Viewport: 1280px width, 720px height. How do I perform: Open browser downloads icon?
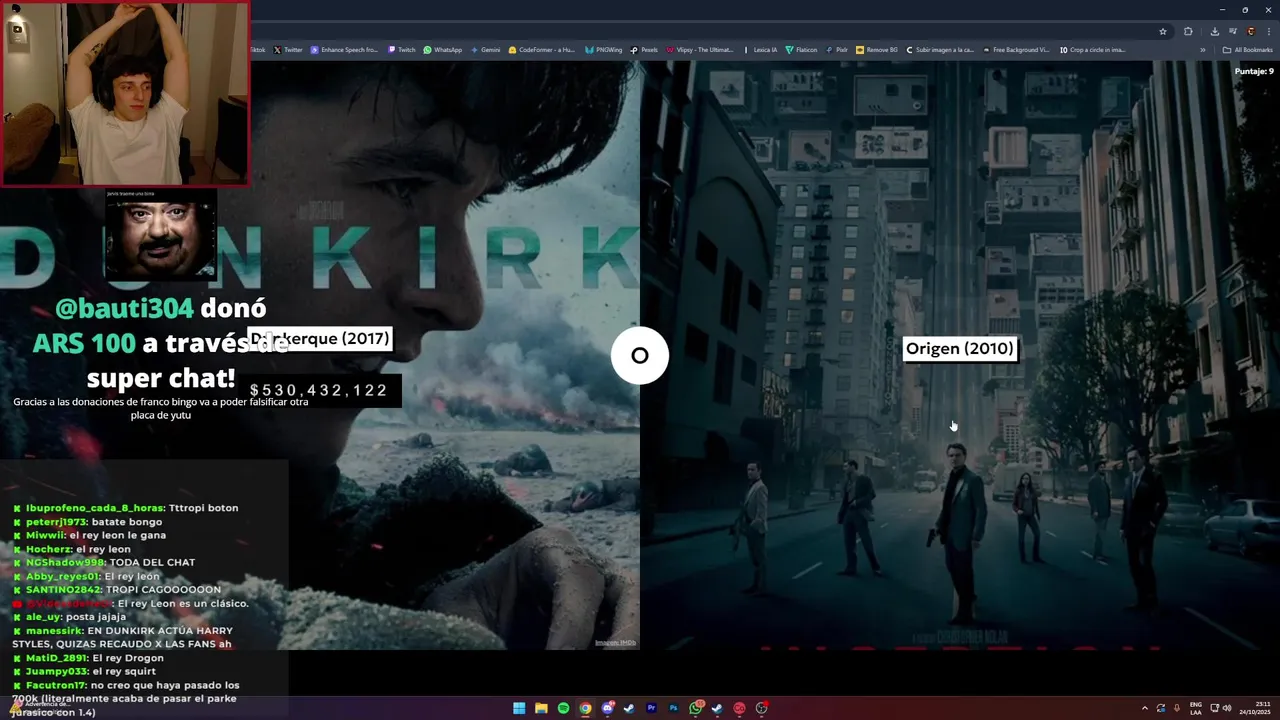tap(1215, 32)
